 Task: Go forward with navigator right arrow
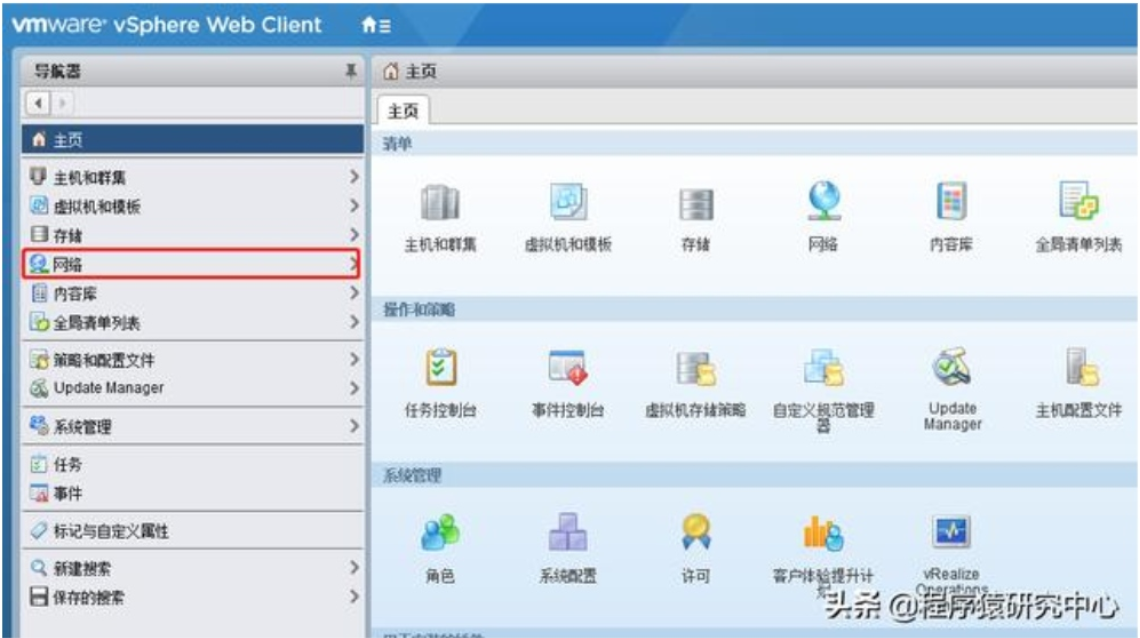pos(62,103)
